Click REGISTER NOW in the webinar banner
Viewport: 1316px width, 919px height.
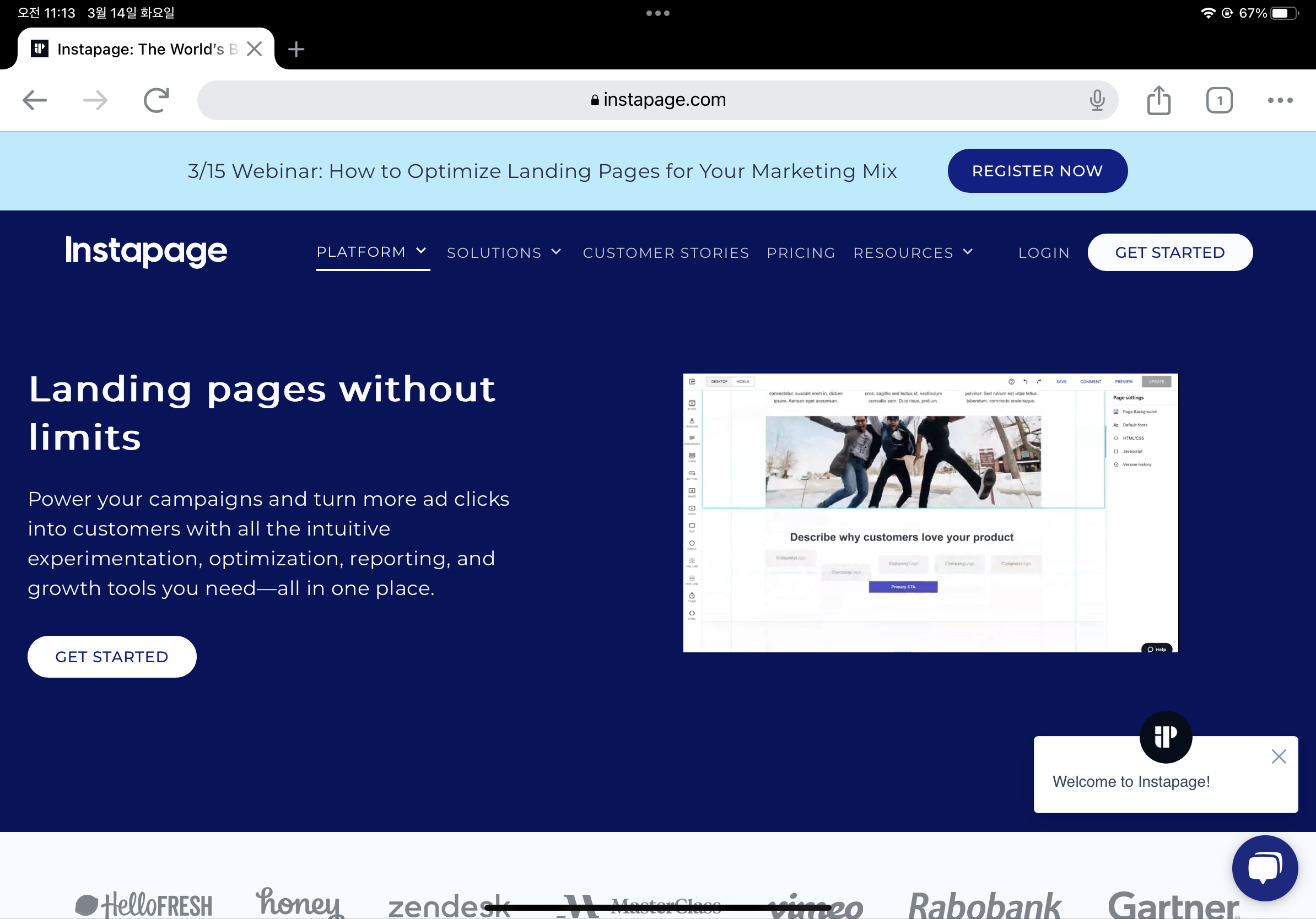point(1037,171)
